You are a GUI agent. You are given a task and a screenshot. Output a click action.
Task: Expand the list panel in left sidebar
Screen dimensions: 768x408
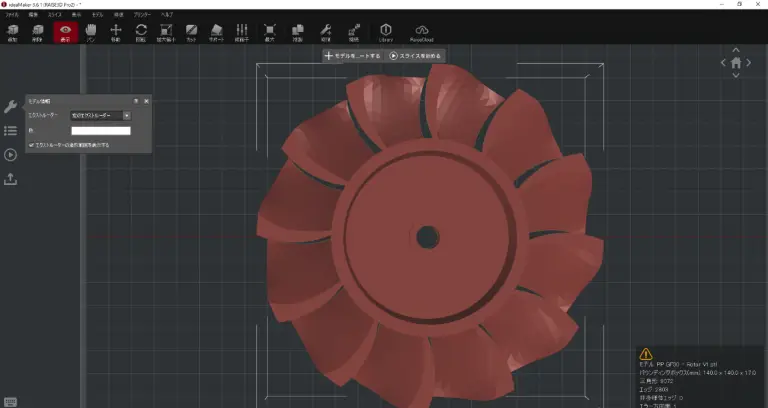10,131
